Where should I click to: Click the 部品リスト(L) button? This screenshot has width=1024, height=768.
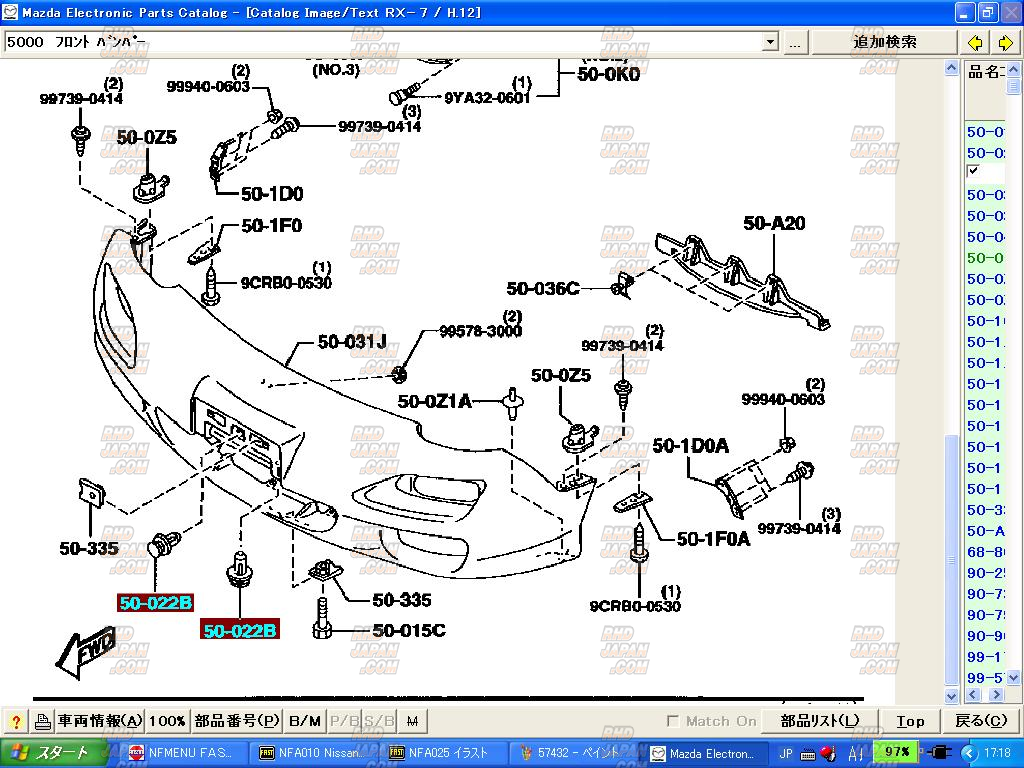pyautogui.click(x=819, y=721)
